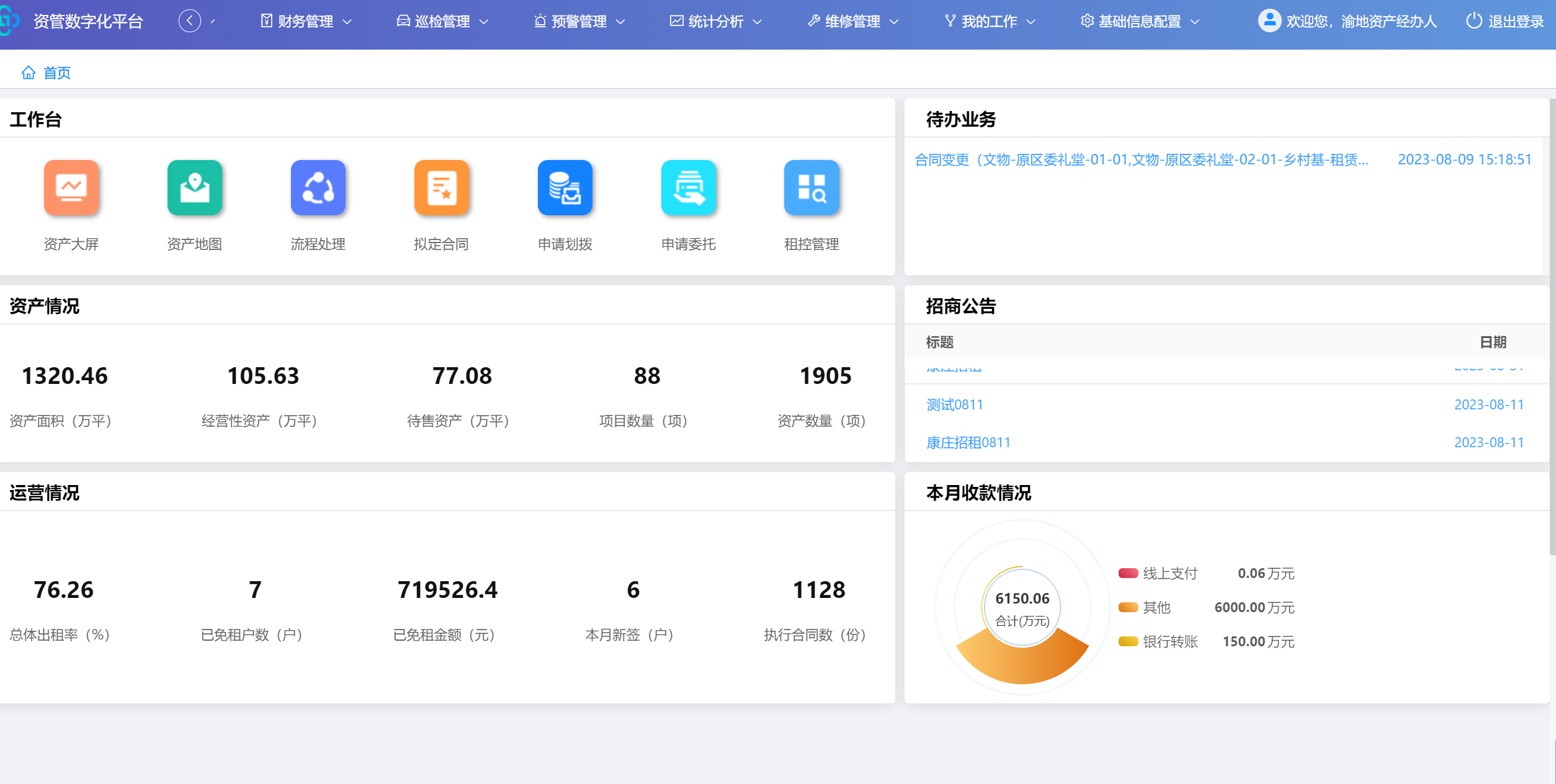Open the 拟定合同 contract icon
Image resolution: width=1556 pixels, height=784 pixels.
pos(442,188)
